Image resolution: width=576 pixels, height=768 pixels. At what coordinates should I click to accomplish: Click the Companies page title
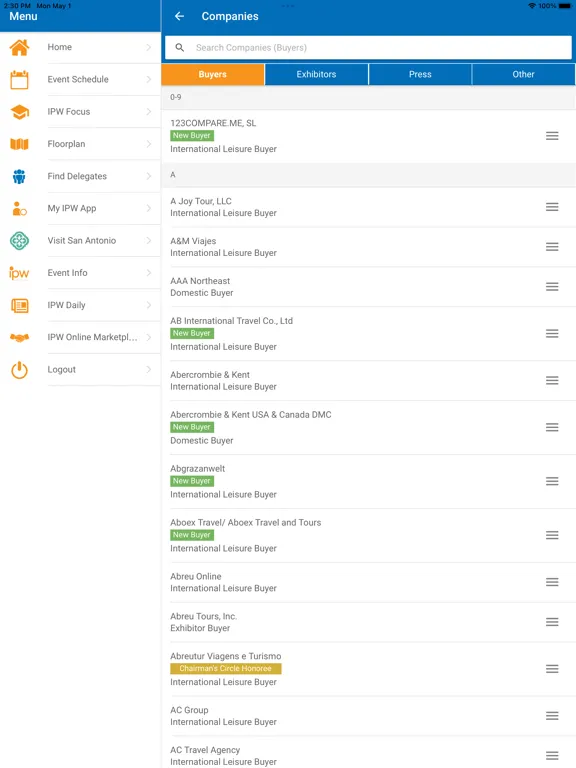pyautogui.click(x=230, y=16)
